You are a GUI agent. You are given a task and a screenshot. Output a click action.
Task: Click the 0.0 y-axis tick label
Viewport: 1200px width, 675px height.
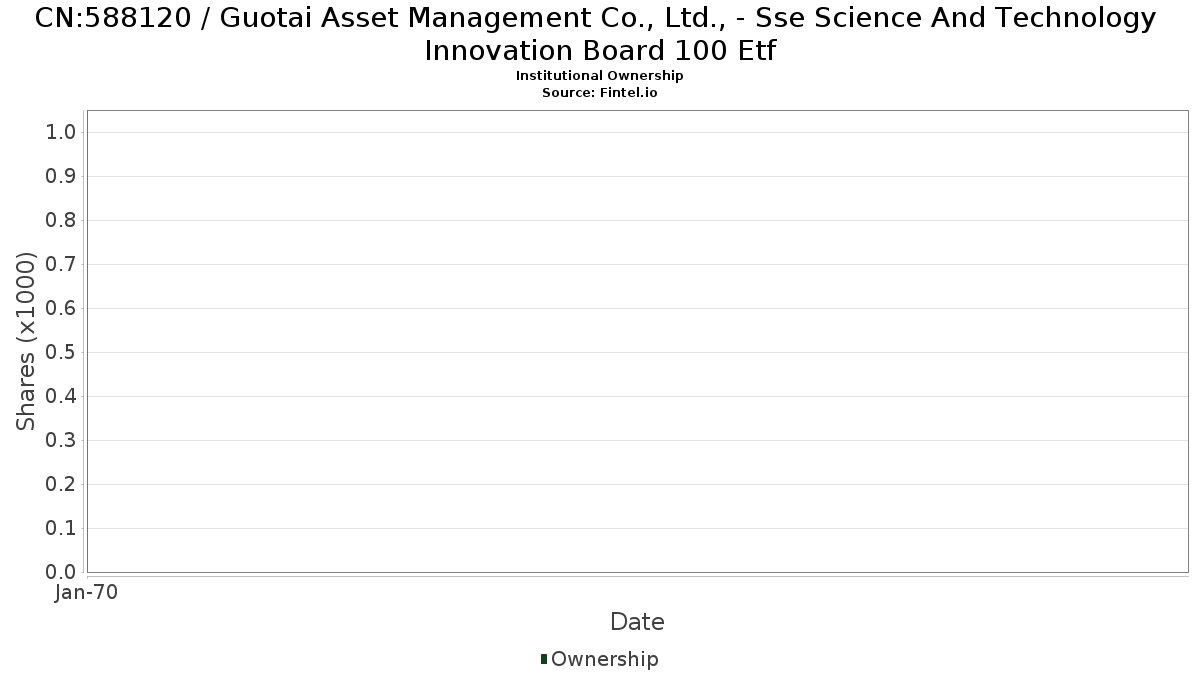(62, 572)
